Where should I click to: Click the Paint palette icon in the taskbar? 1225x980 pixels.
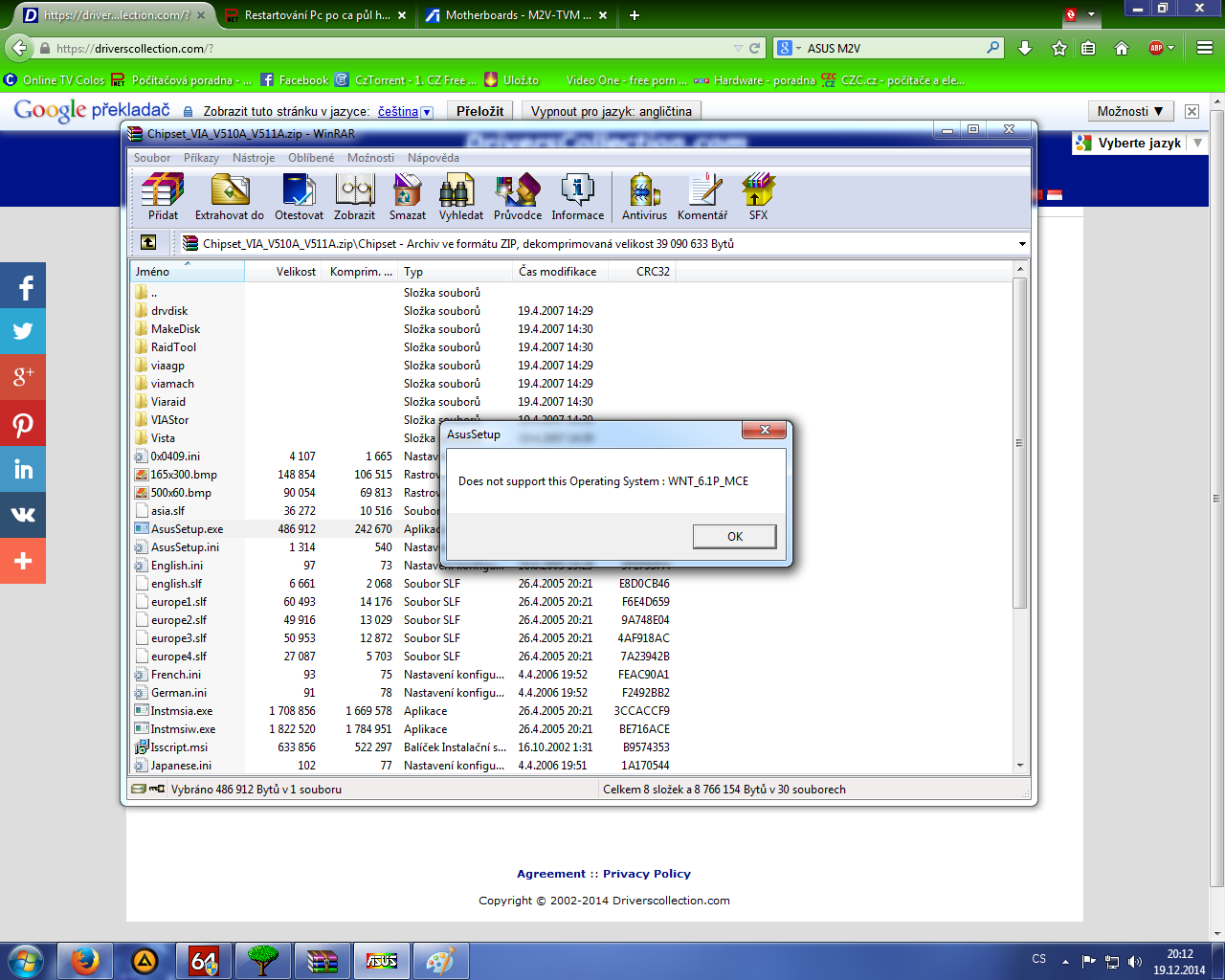pyautogui.click(x=441, y=960)
